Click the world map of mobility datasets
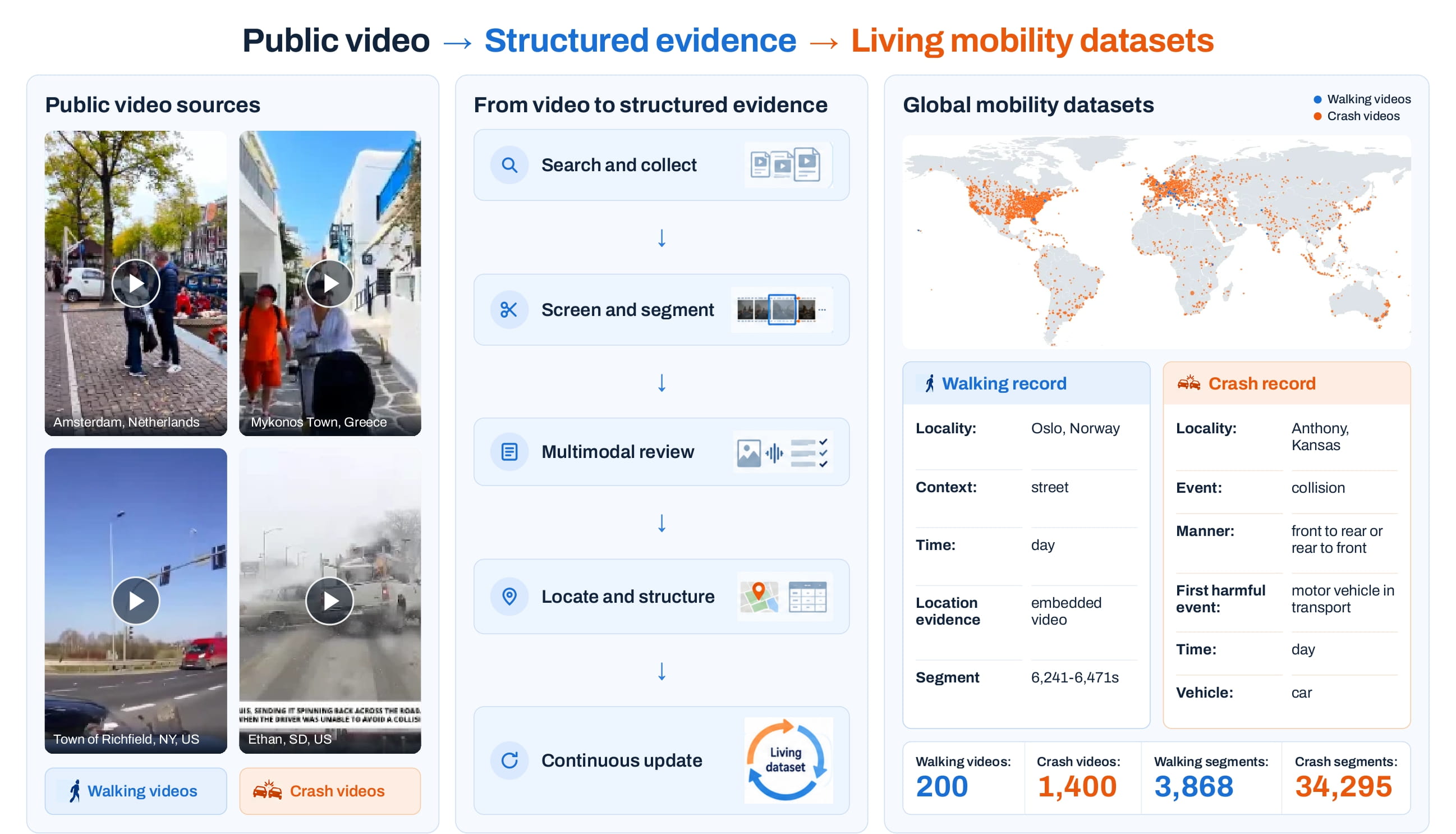 point(1156,242)
